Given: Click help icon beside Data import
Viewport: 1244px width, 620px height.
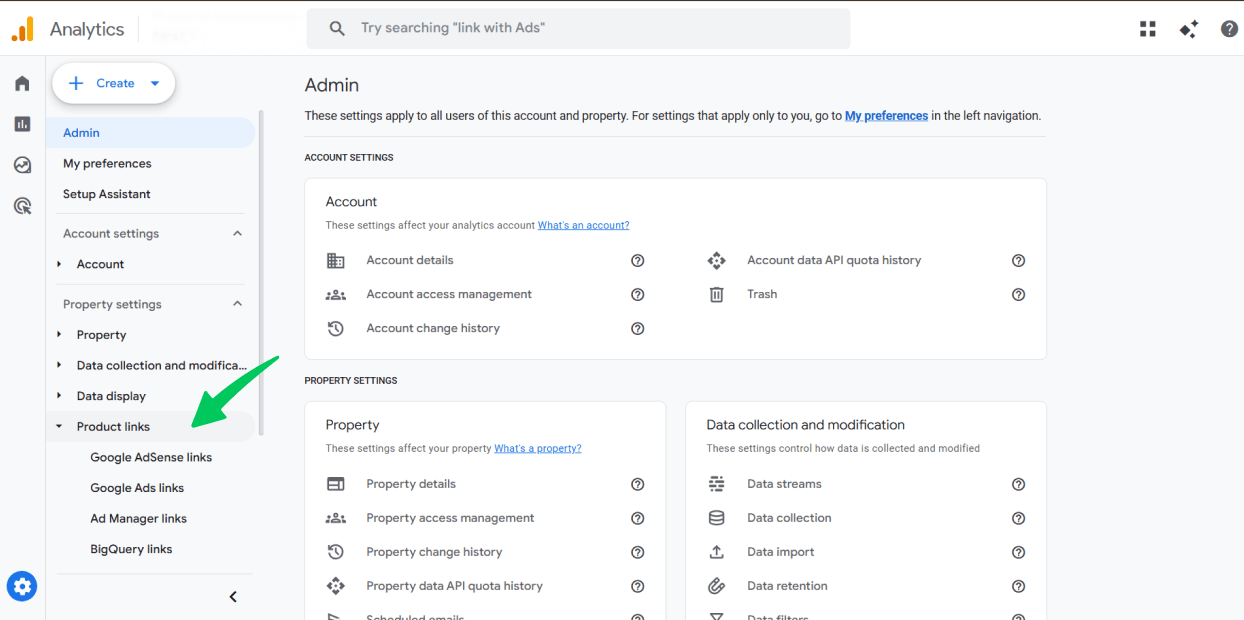Looking at the screenshot, I should click(x=1019, y=553).
